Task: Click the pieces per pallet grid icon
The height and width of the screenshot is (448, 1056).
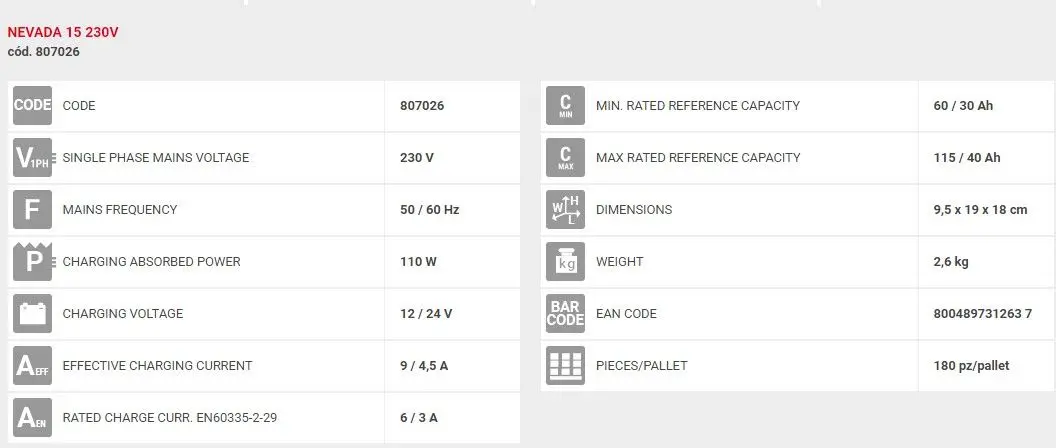Action: tap(566, 365)
